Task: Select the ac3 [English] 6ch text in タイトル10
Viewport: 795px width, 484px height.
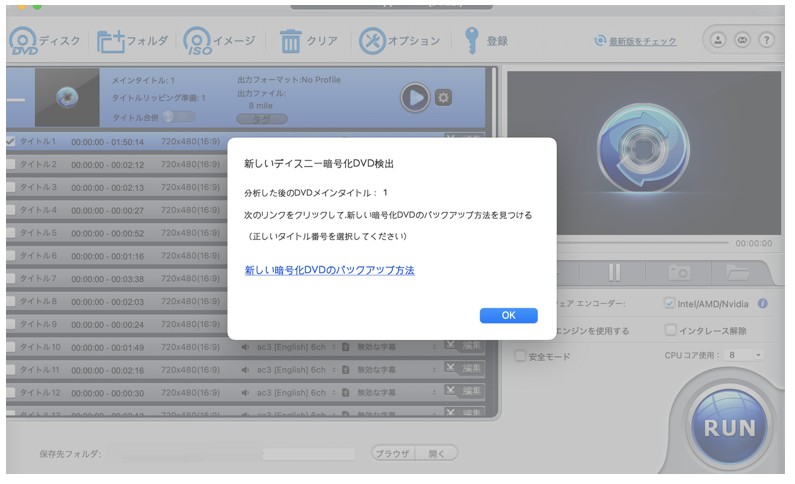Action: 291,347
